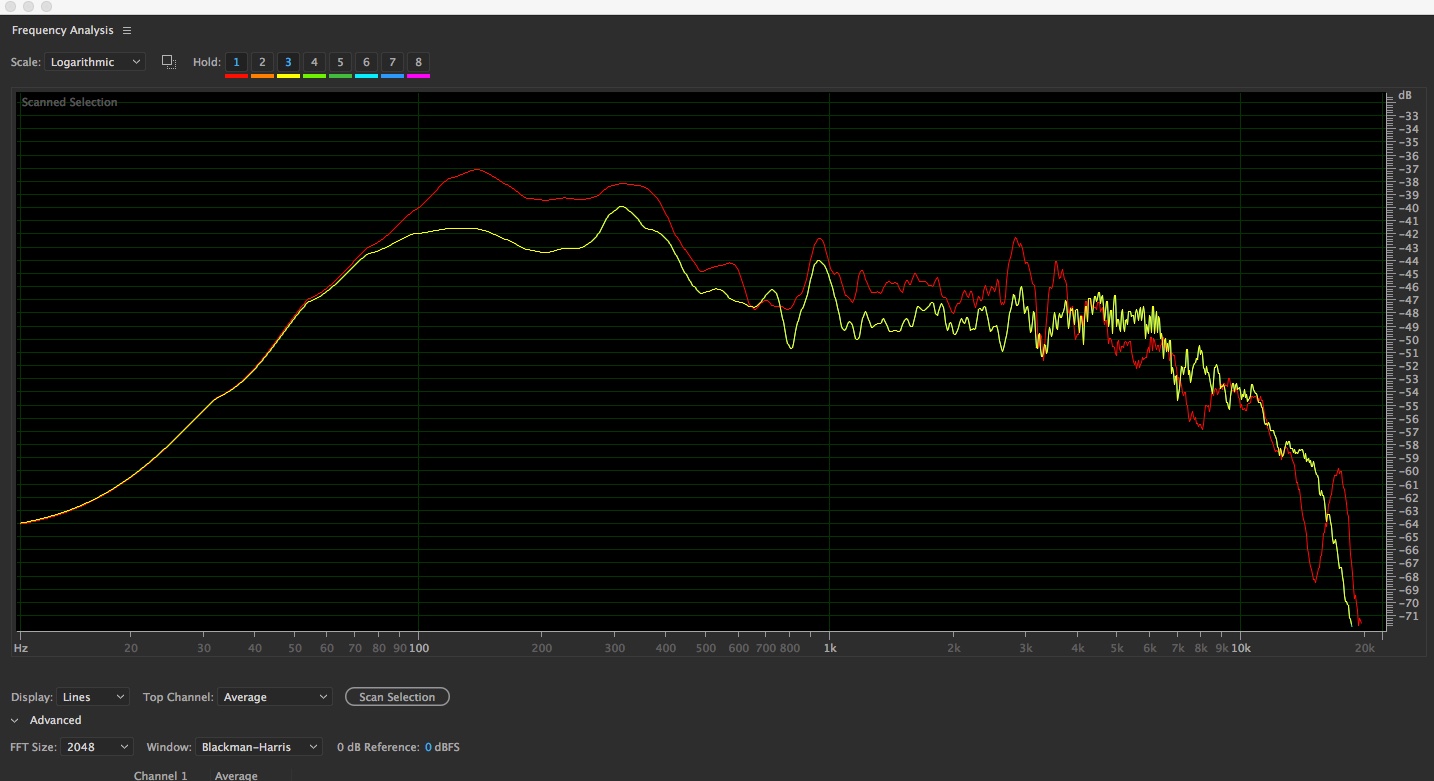The image size is (1434, 781).
Task: Click the 20k frequency axis label
Action: [x=1364, y=648]
